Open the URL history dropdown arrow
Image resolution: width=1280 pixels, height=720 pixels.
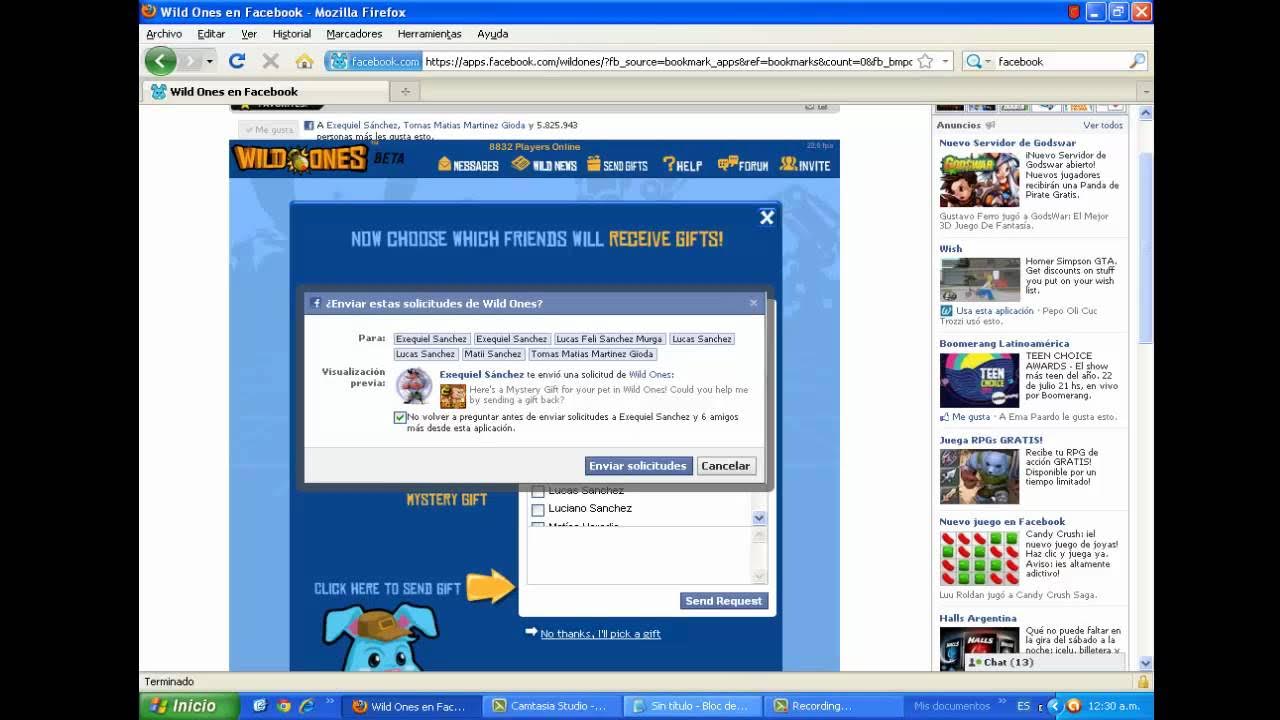945,61
